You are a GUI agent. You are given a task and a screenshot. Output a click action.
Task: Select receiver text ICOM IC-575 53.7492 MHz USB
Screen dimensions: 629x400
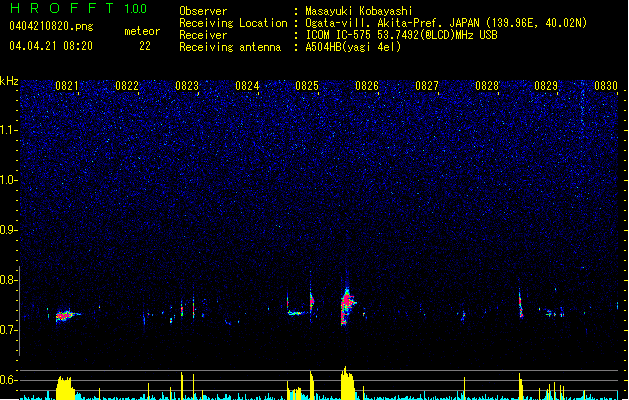point(401,35)
